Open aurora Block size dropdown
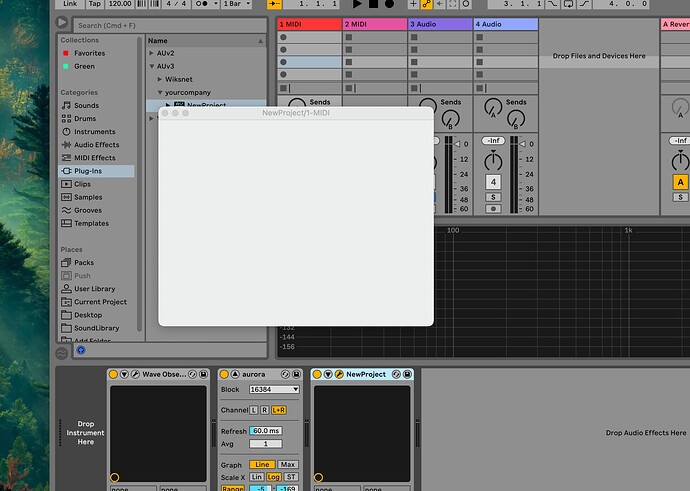690x491 pixels. point(274,389)
